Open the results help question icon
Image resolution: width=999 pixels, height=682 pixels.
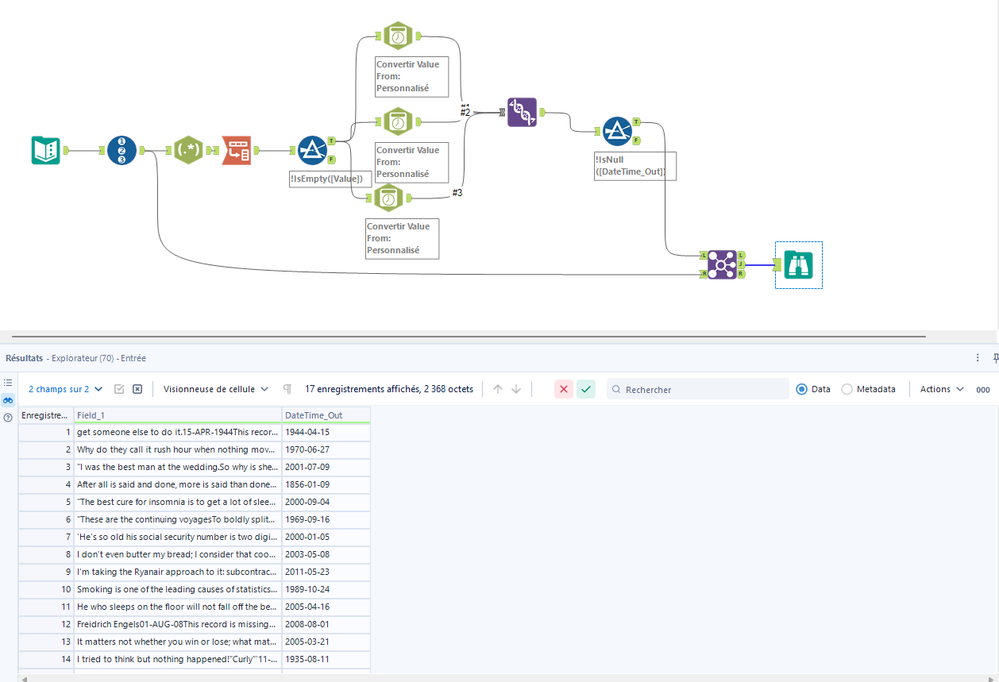[x=8, y=418]
